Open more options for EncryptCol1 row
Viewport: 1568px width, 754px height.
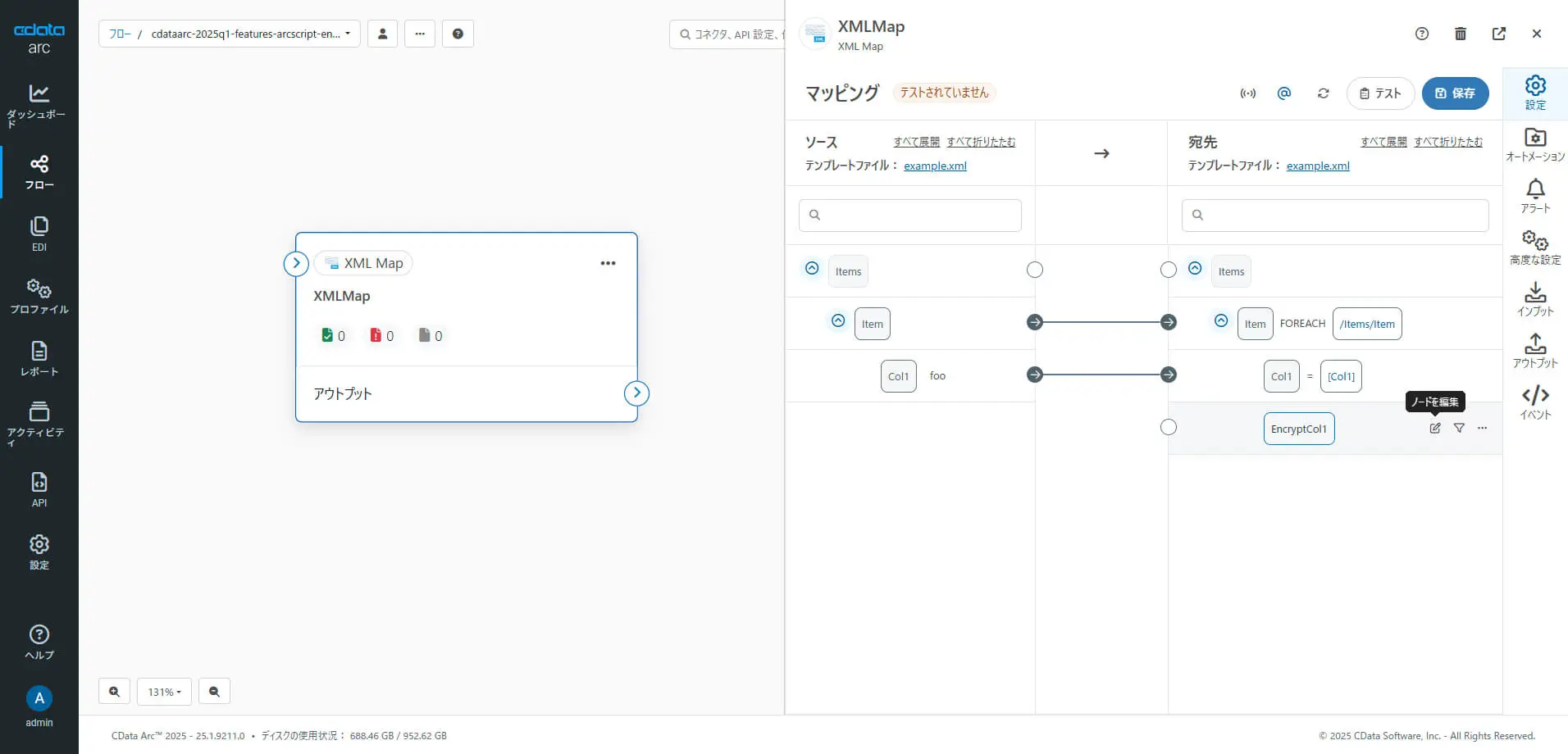point(1482,428)
